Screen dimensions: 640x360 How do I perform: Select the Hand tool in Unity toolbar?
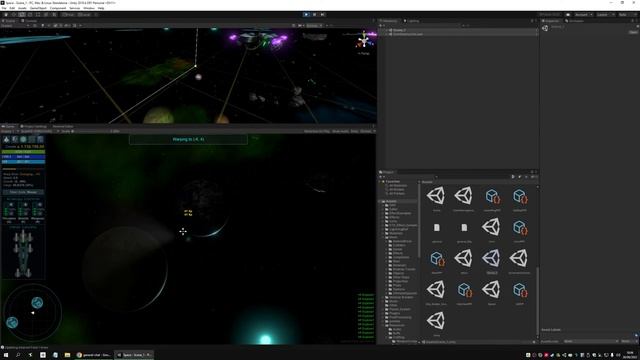(x=6, y=15)
